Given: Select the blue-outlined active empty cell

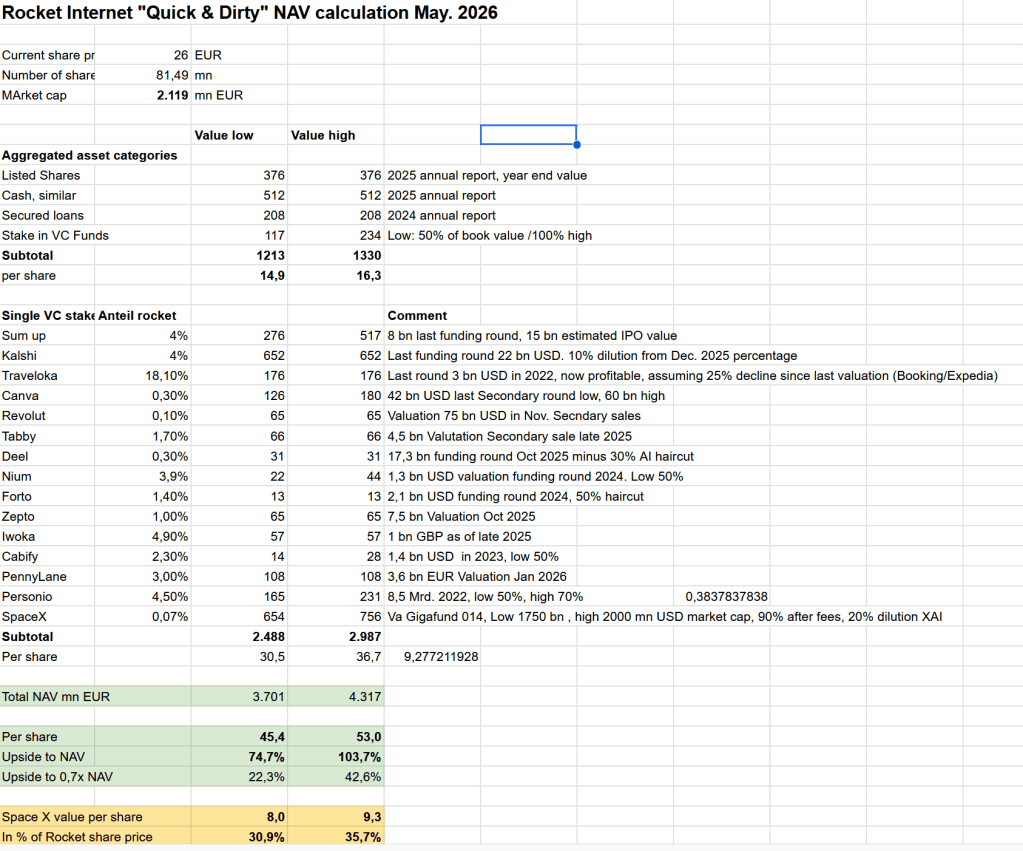Looking at the screenshot, I should pos(528,134).
